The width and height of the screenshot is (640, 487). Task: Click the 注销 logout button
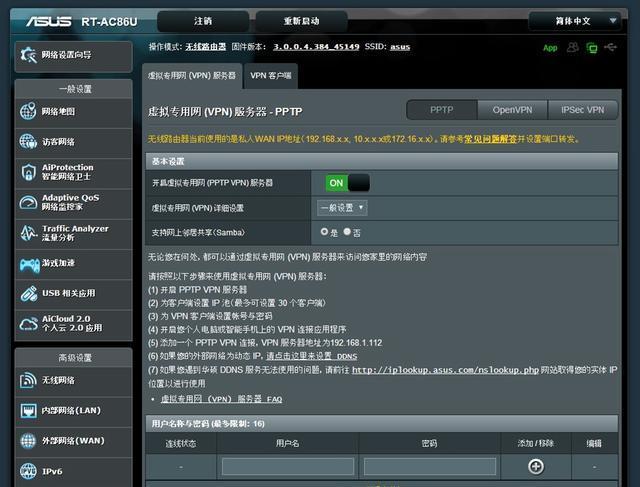203,21
